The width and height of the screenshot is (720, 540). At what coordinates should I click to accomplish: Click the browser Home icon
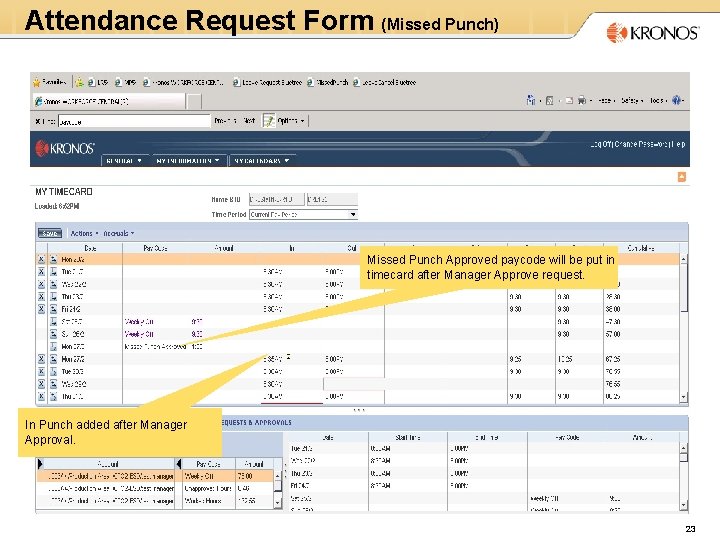click(530, 100)
